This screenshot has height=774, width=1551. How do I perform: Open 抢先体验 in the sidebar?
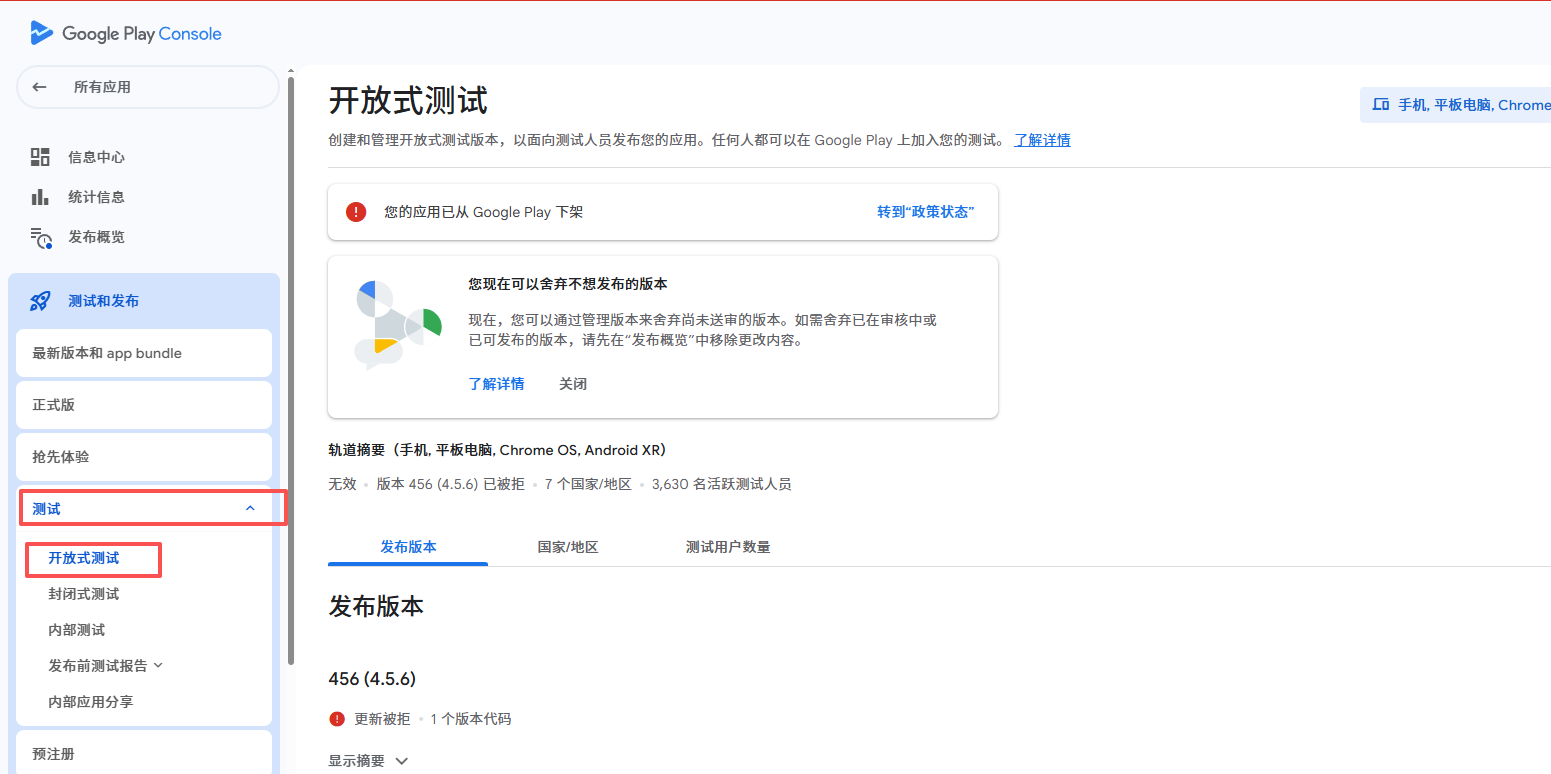pos(144,457)
